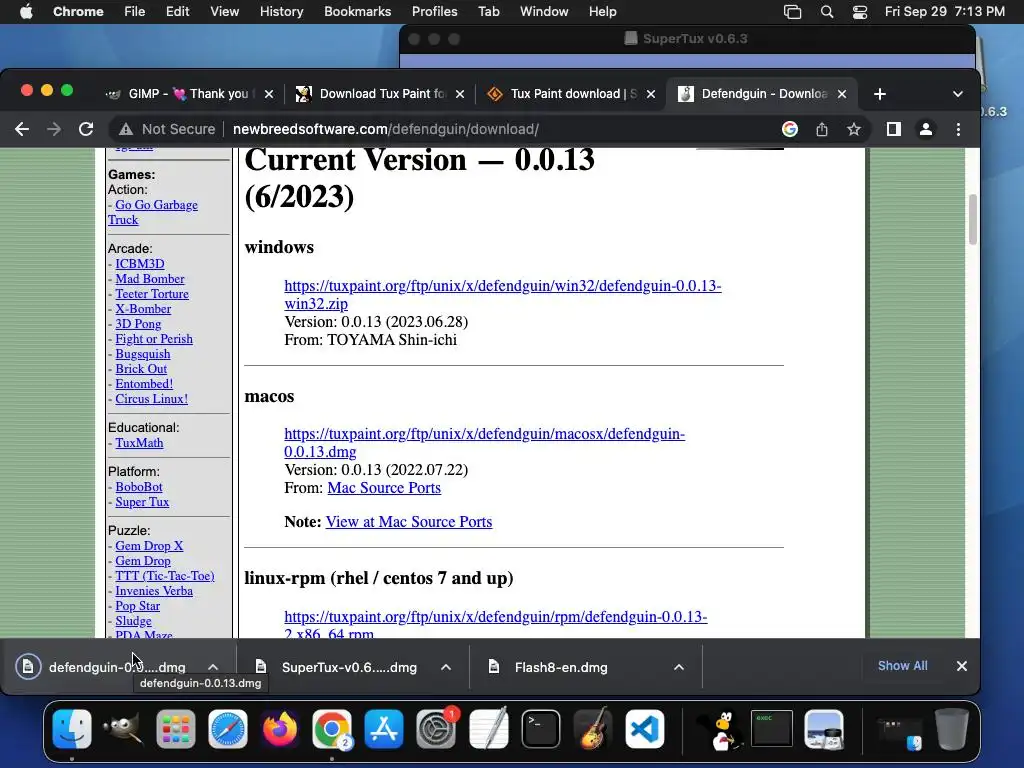Open the Teeter Torture link

[152, 294]
